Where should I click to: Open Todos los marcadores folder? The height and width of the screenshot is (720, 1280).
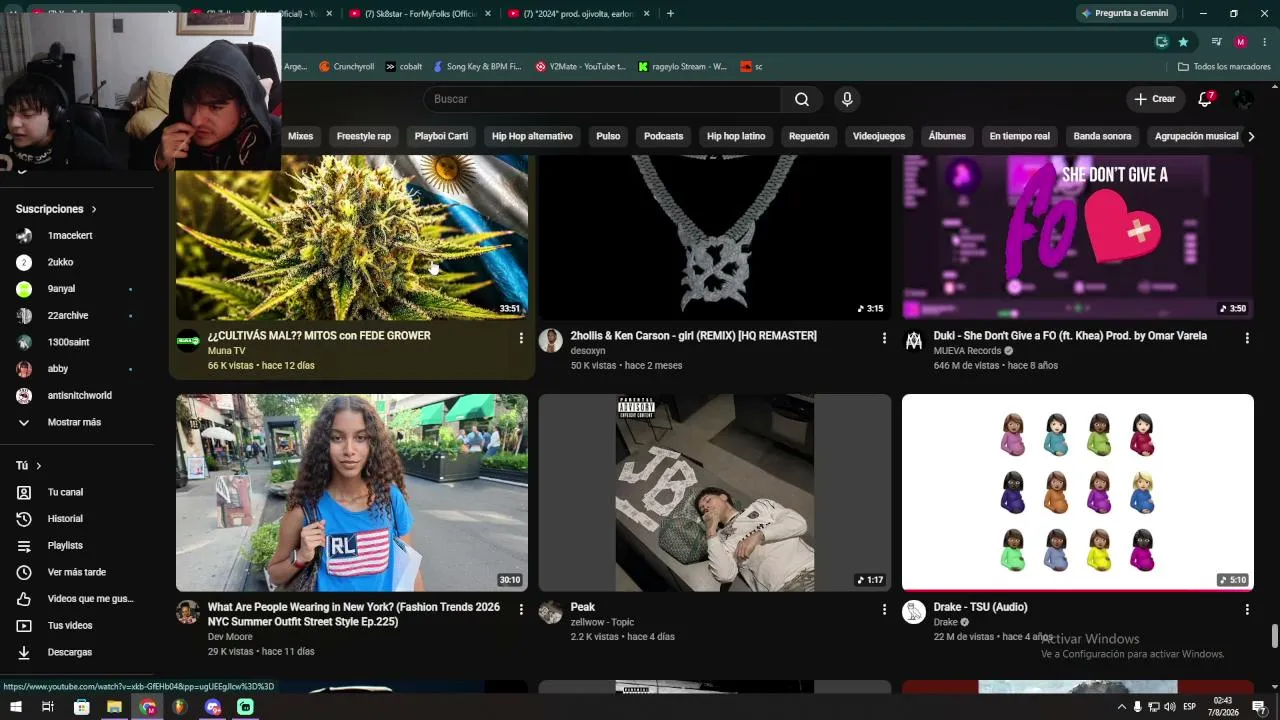click(x=1224, y=67)
